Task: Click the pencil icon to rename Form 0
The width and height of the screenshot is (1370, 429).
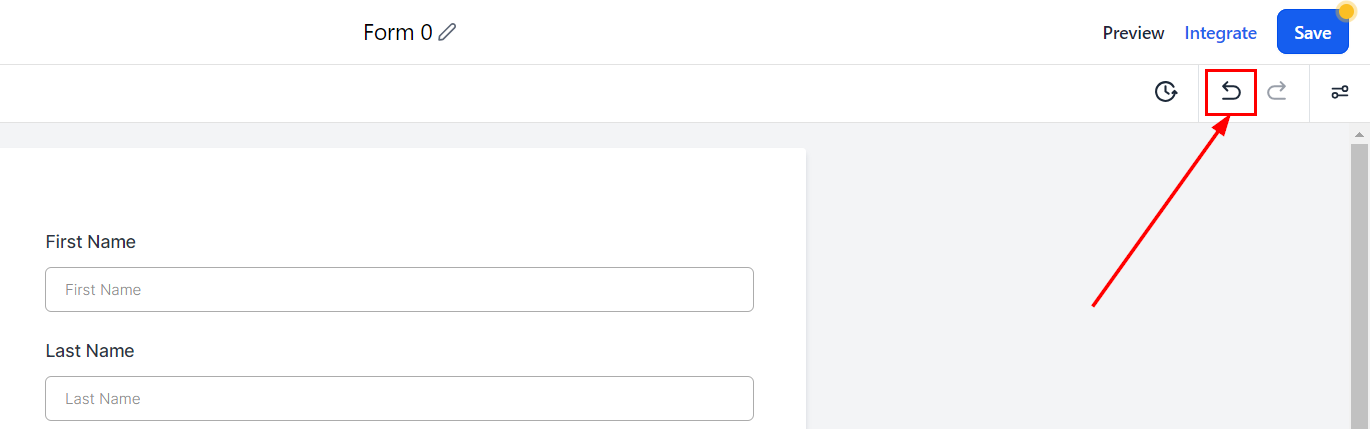Action: (x=447, y=32)
